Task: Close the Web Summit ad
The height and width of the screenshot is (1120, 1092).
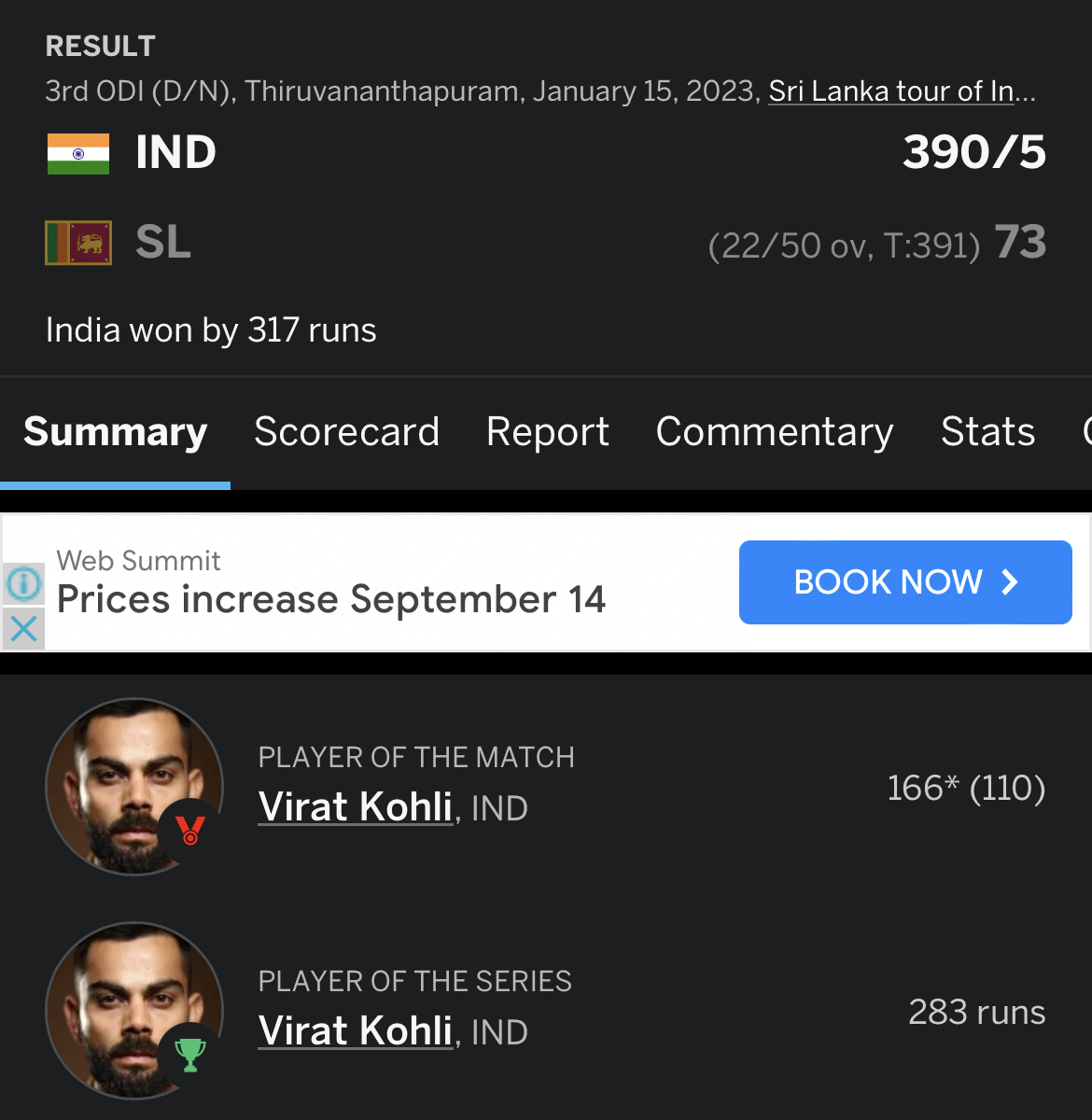Action: 23,628
